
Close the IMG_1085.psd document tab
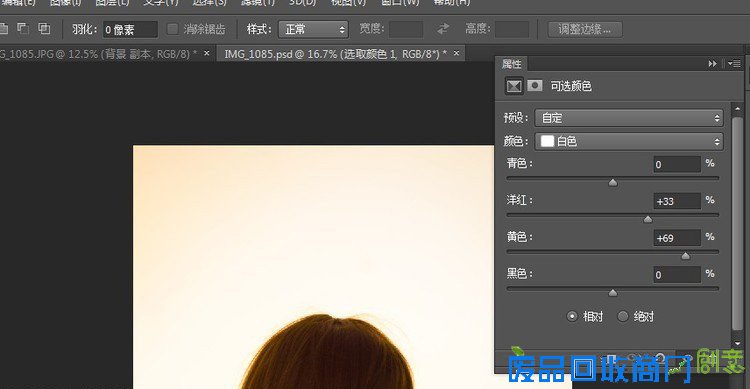coord(456,53)
